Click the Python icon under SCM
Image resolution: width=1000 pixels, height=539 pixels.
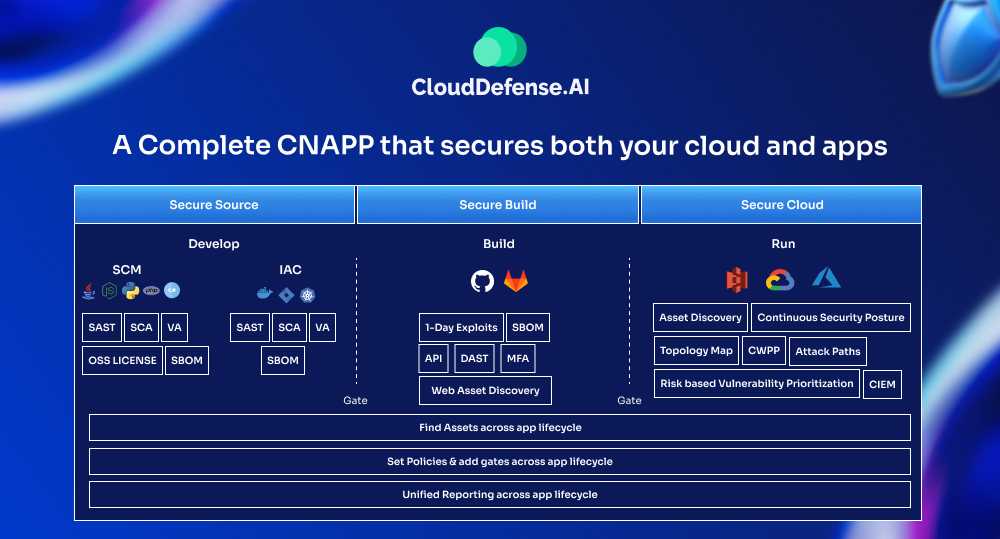(x=130, y=291)
